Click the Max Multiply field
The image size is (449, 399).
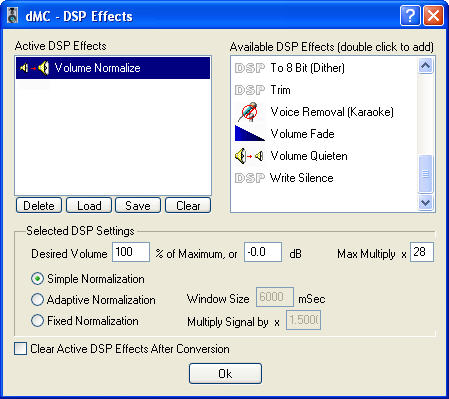[x=422, y=252]
